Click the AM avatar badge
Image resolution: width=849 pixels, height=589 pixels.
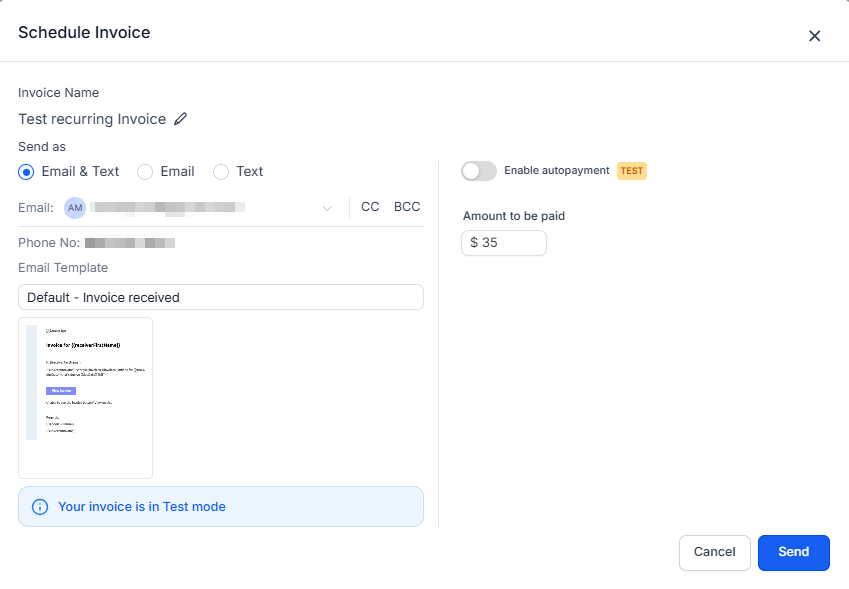(x=75, y=208)
